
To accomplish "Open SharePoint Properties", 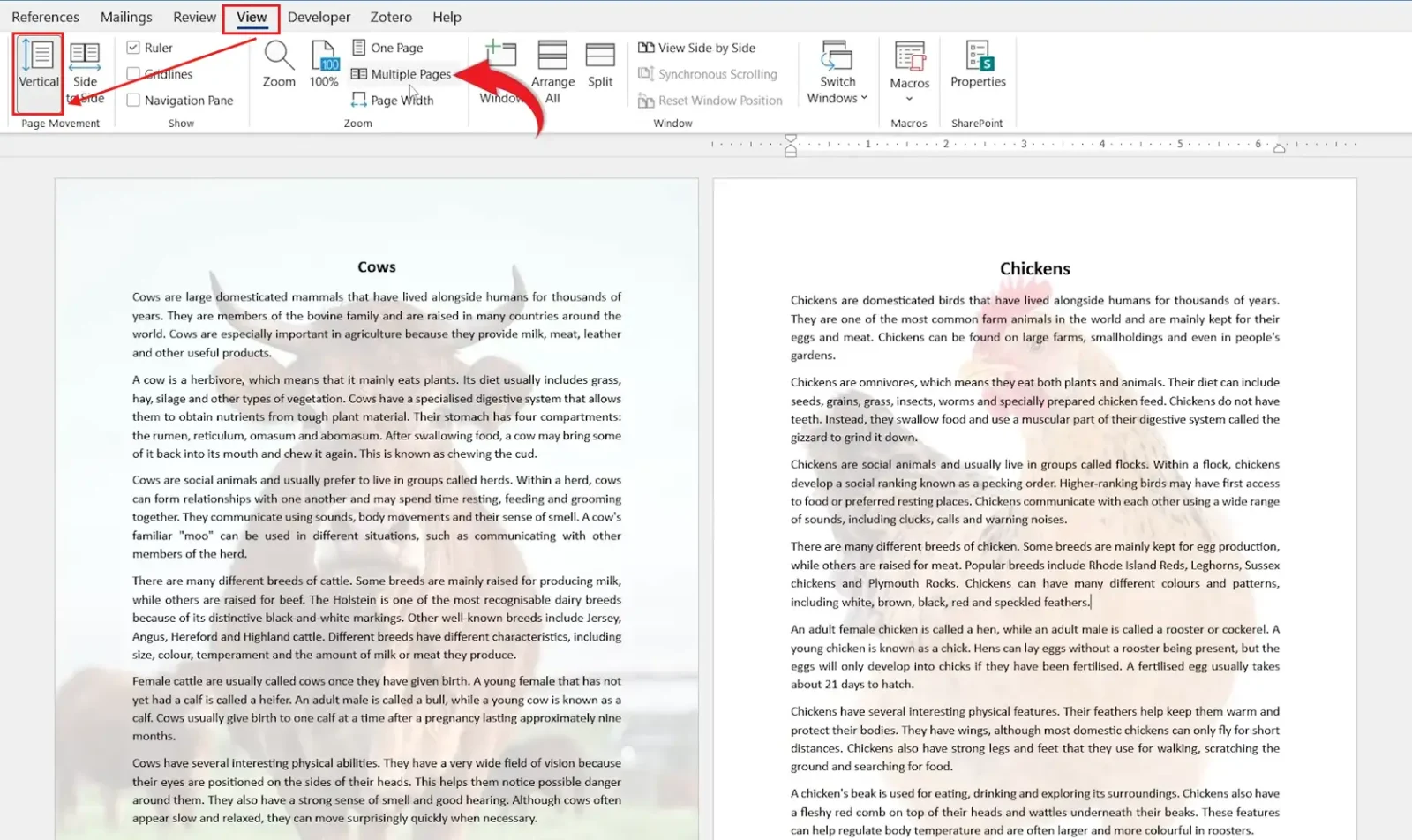I will point(978,64).
